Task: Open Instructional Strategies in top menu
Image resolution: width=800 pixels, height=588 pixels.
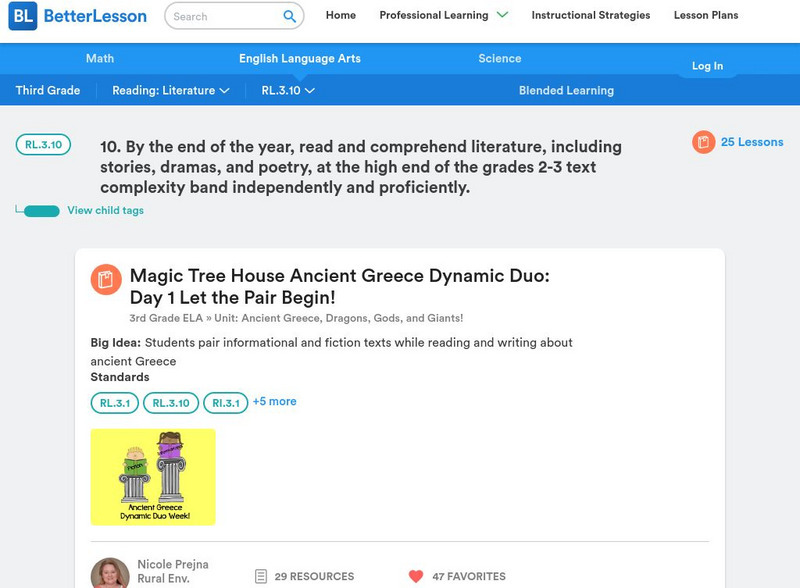Action: click(x=591, y=15)
